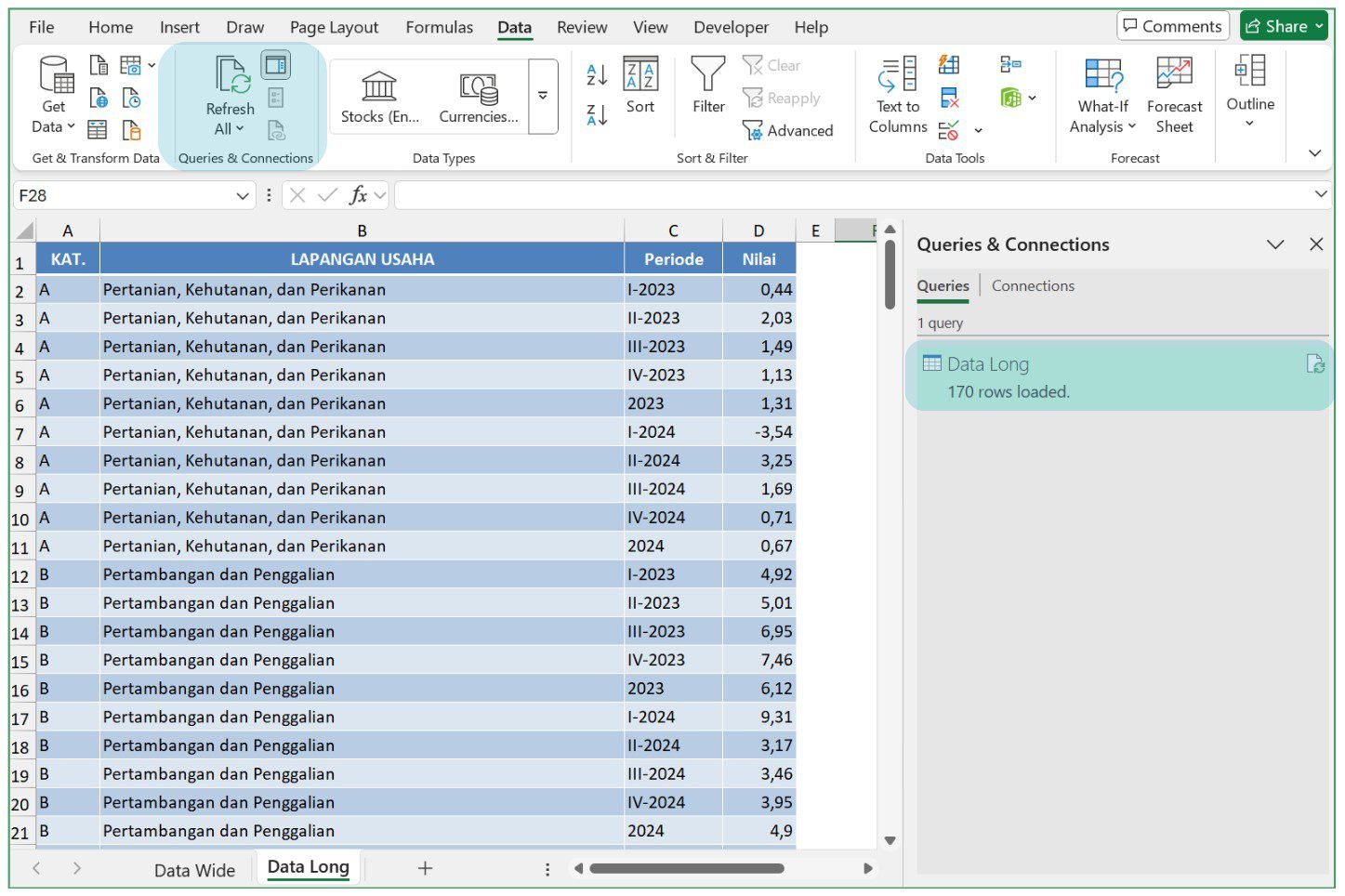Open Recent Sources
This screenshot has height=896, width=1345.
point(133,96)
